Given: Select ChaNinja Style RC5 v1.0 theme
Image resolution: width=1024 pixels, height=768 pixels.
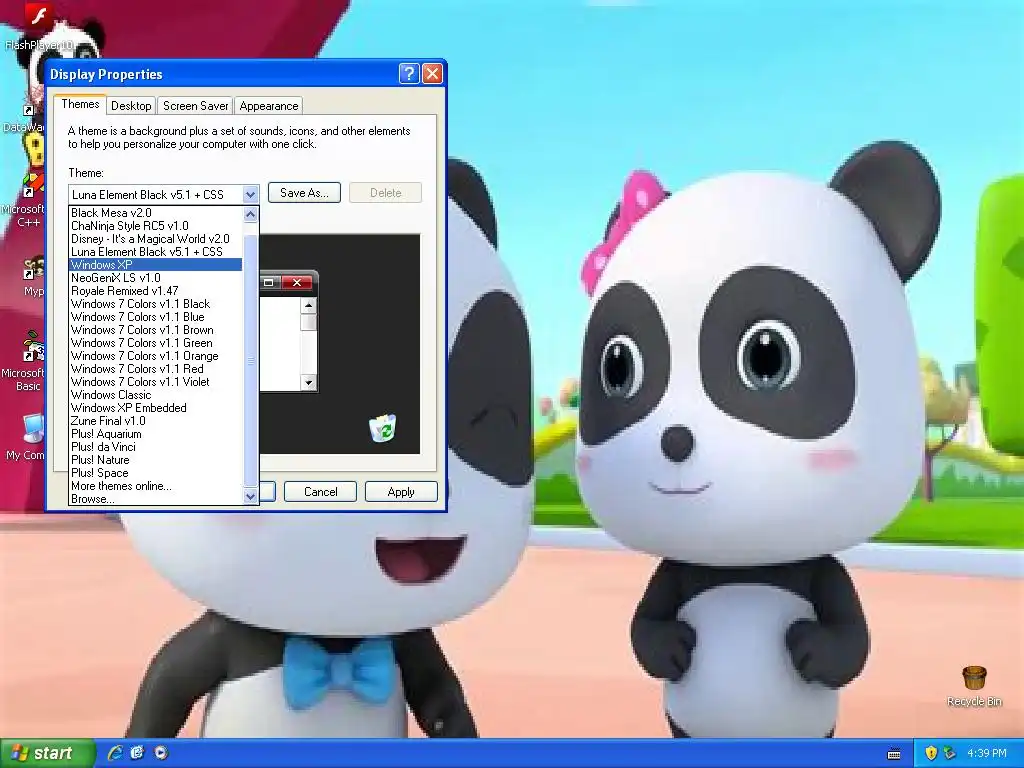Looking at the screenshot, I should [155, 226].
